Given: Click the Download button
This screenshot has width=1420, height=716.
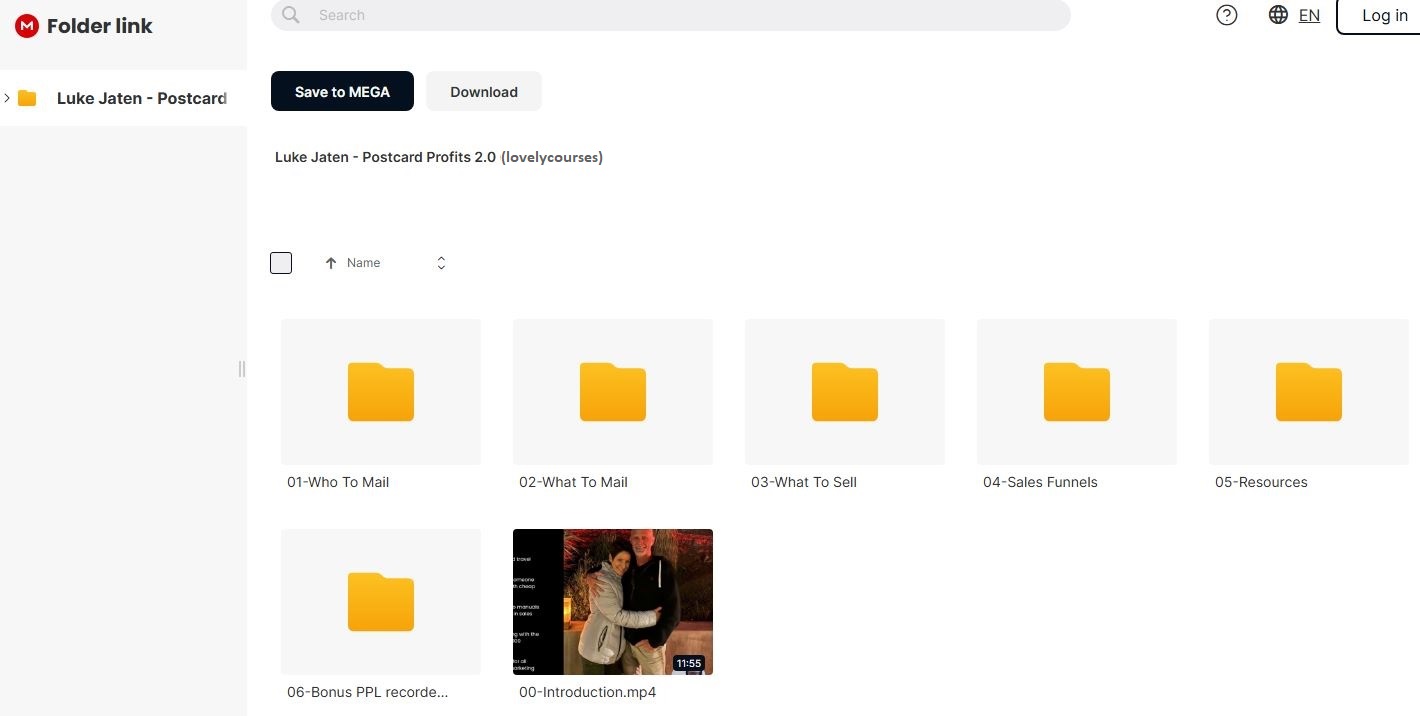Looking at the screenshot, I should pyautogui.click(x=484, y=91).
